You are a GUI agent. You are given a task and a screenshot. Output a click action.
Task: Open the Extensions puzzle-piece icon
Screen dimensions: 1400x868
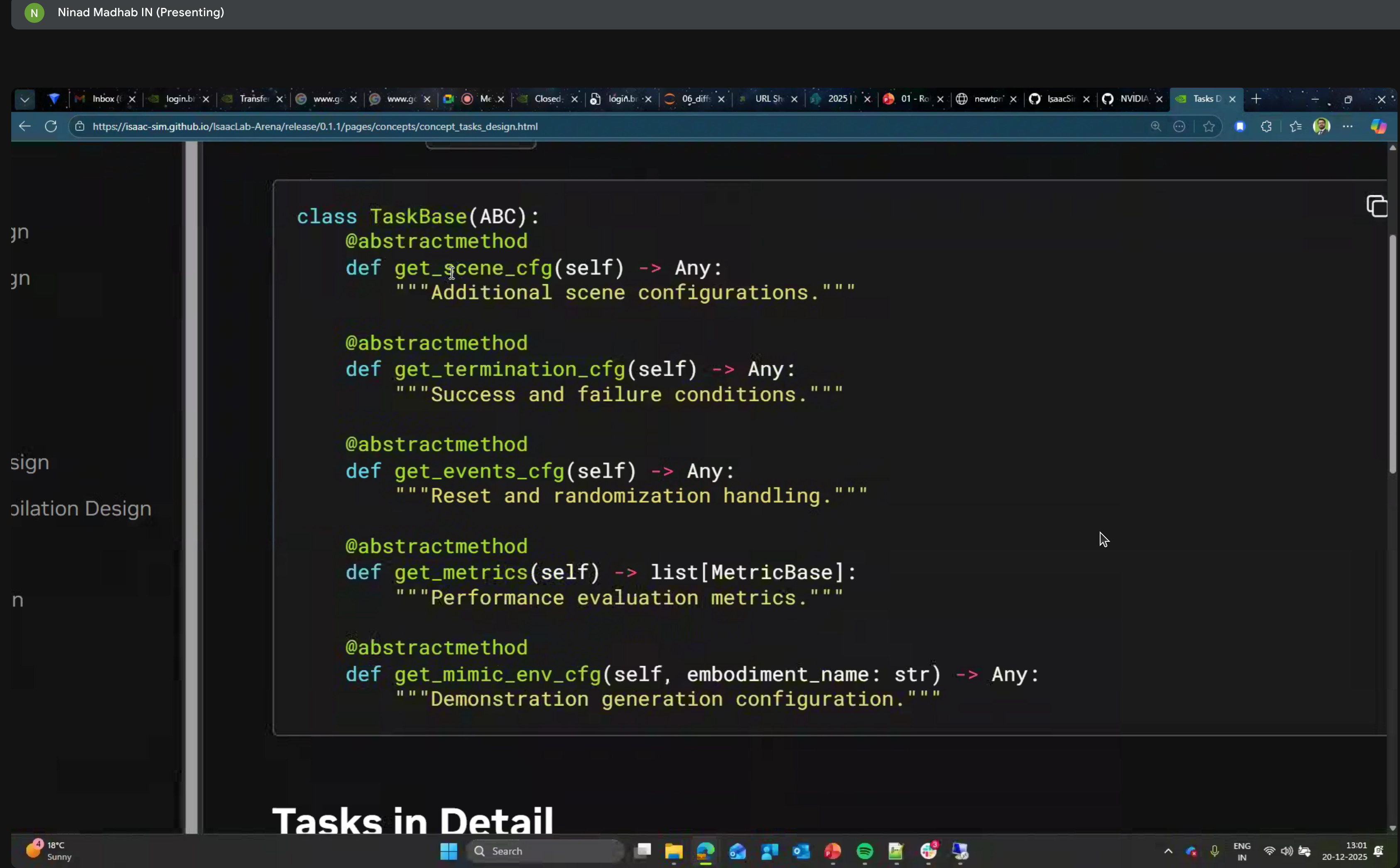point(1266,126)
